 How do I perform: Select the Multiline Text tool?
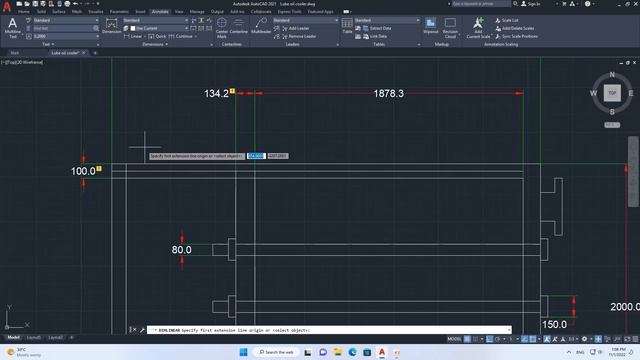pyautogui.click(x=13, y=28)
